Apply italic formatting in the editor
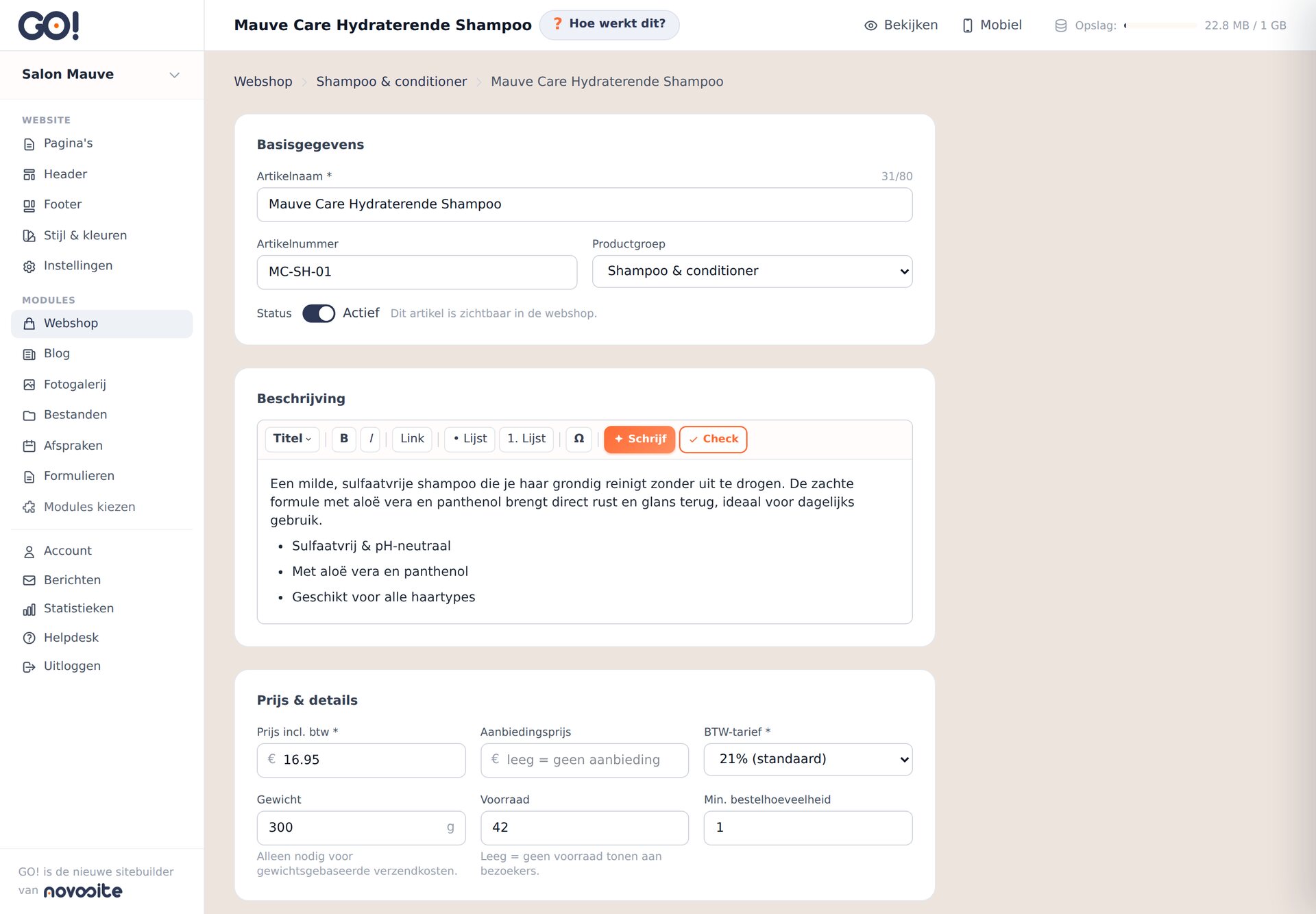 tap(371, 439)
